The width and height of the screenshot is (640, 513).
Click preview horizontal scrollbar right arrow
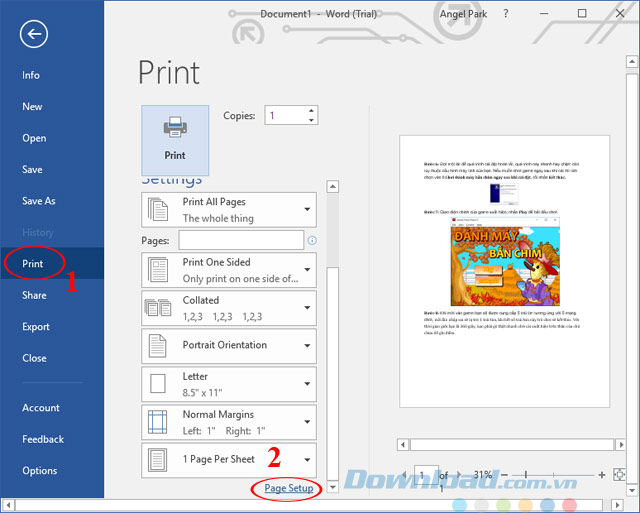620,444
